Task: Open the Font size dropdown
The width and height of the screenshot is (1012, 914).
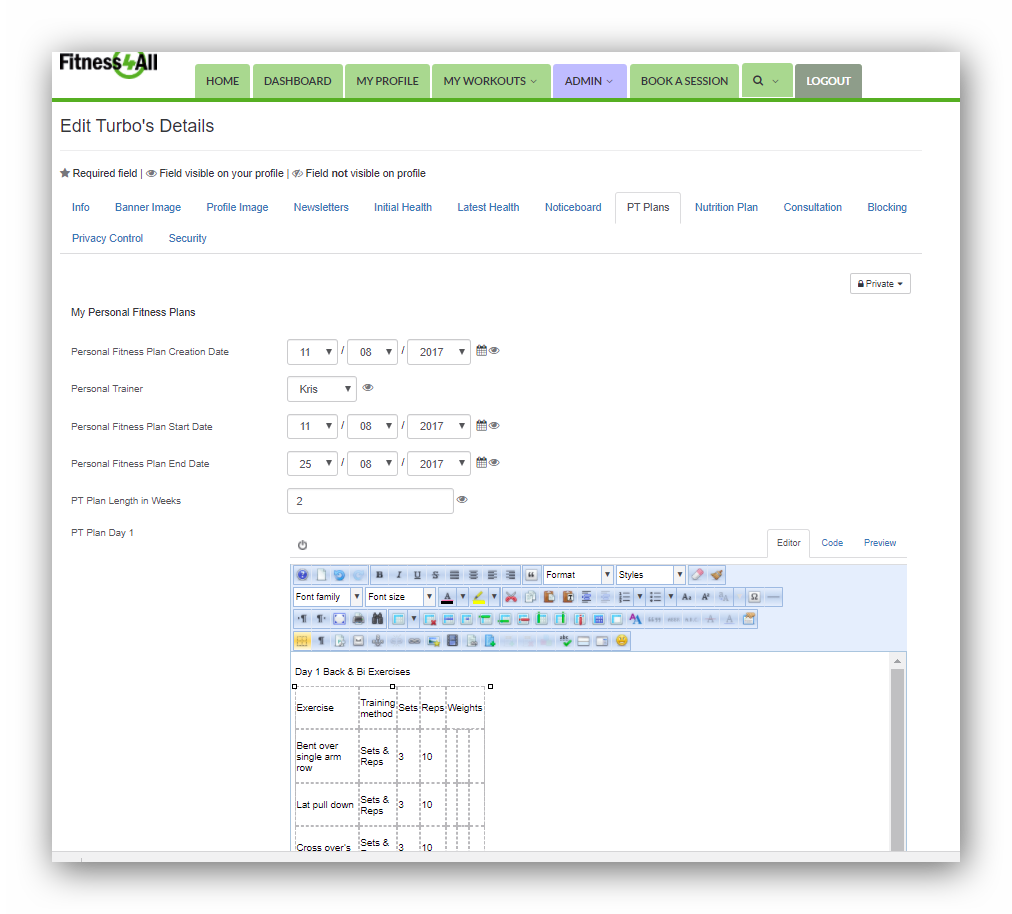Action: pyautogui.click(x=400, y=597)
